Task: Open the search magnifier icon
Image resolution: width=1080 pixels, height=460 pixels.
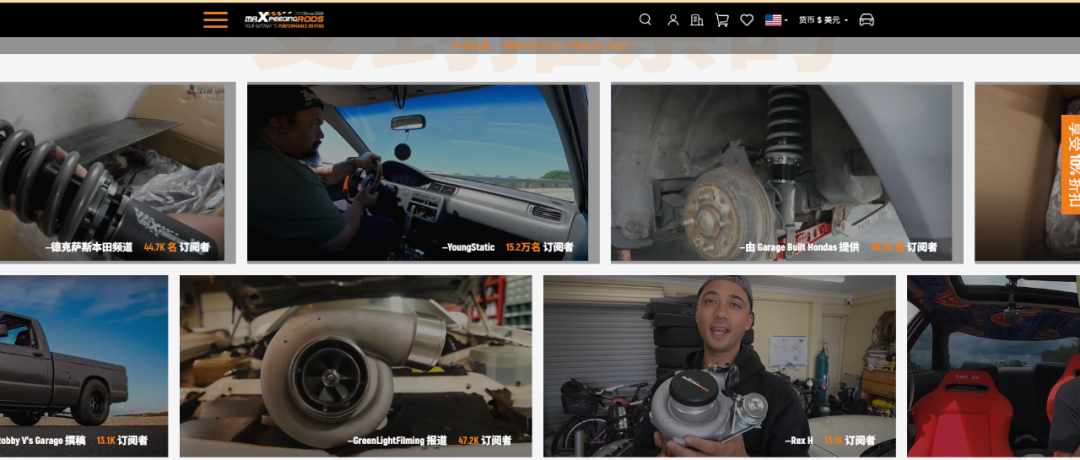Action: 645,19
